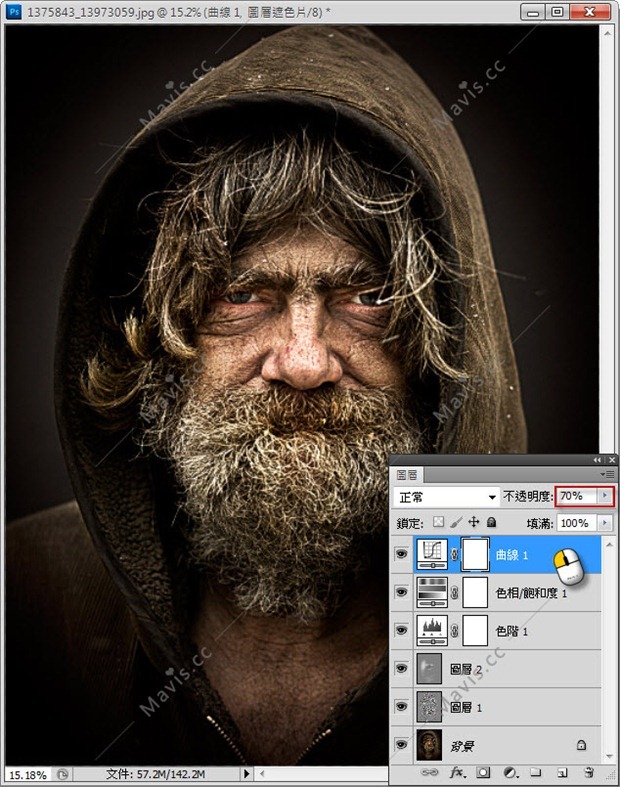Click the lock icon on 背景 layer

point(581,744)
